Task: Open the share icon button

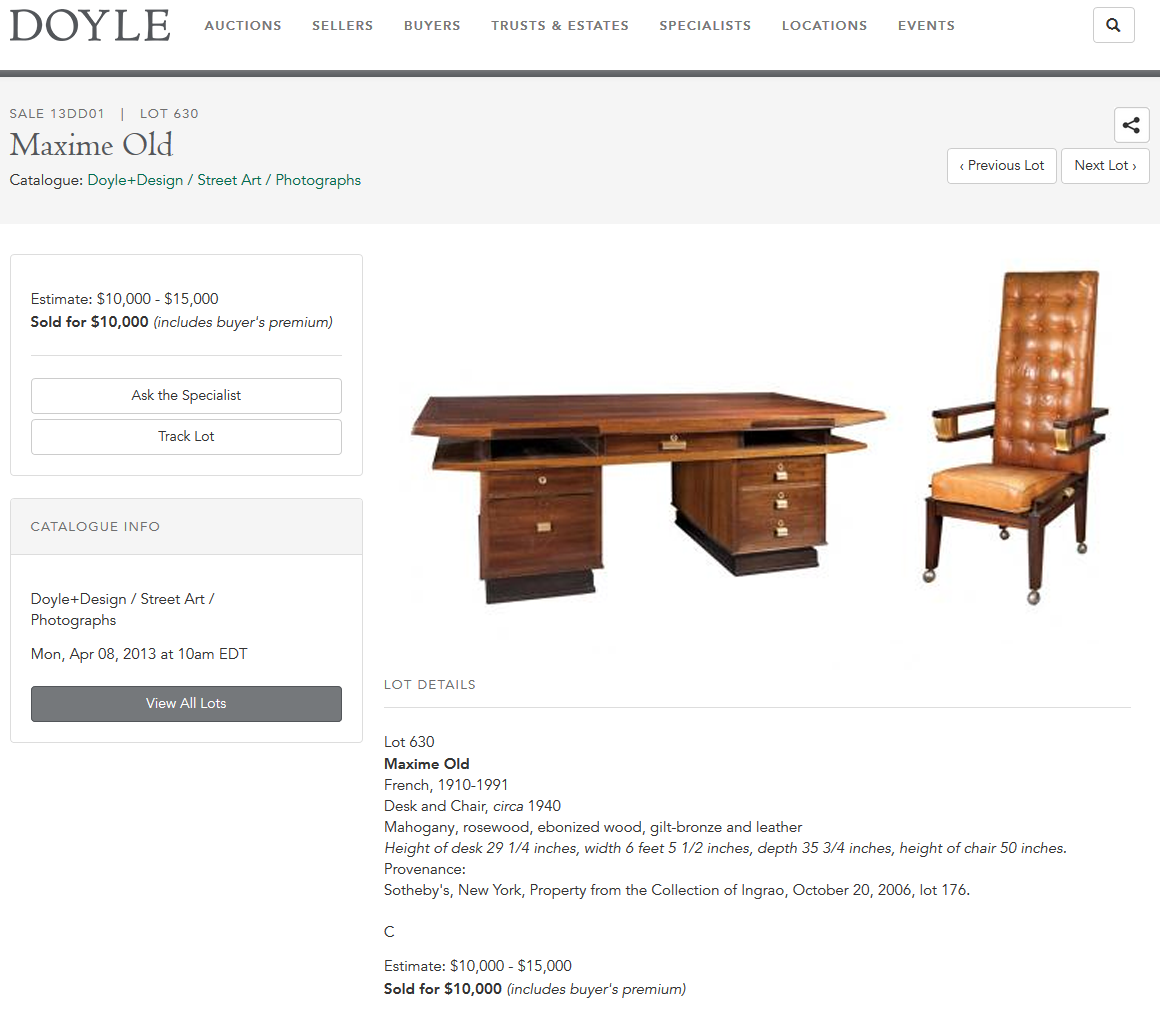Action: (x=1131, y=125)
